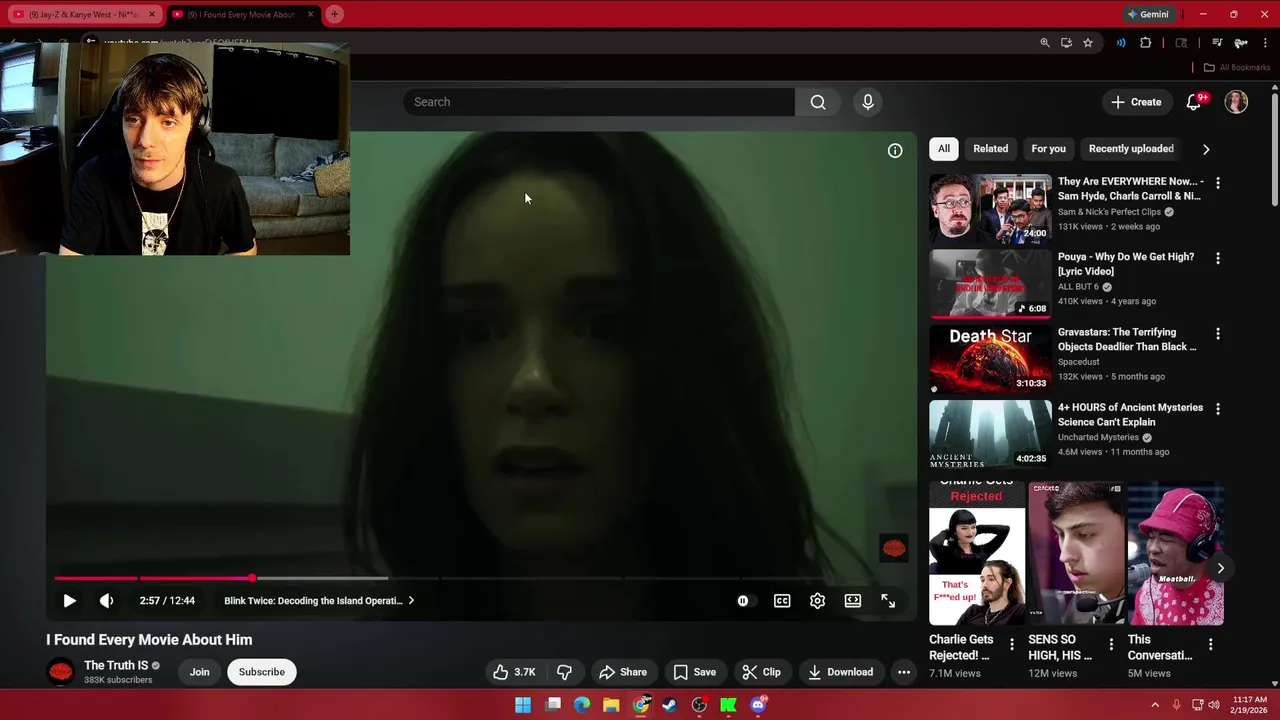
Task: Select the Related filter chip
Action: pyautogui.click(x=991, y=149)
